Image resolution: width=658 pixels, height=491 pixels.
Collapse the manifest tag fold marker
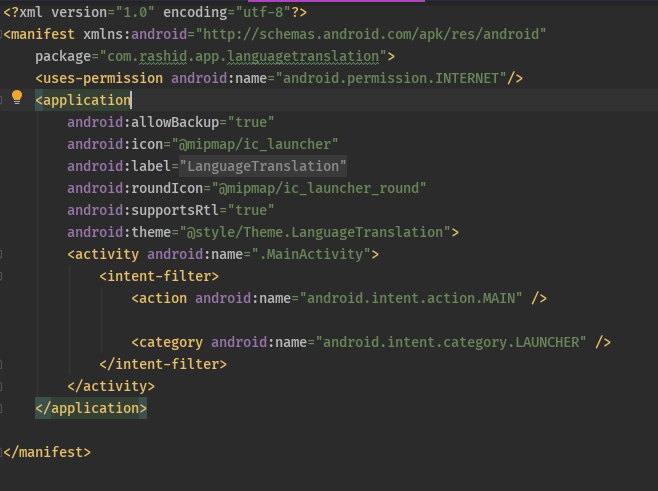tap(1, 34)
